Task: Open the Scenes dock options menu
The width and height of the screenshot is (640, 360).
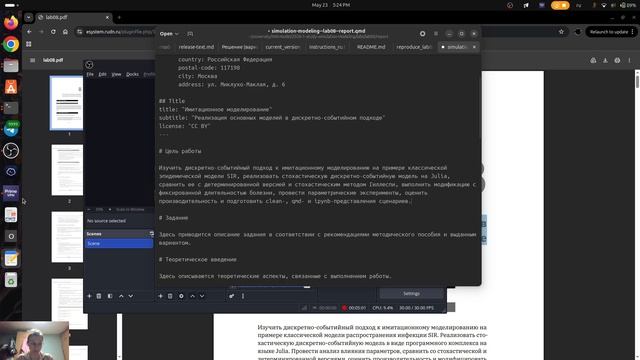Action: (x=151, y=234)
